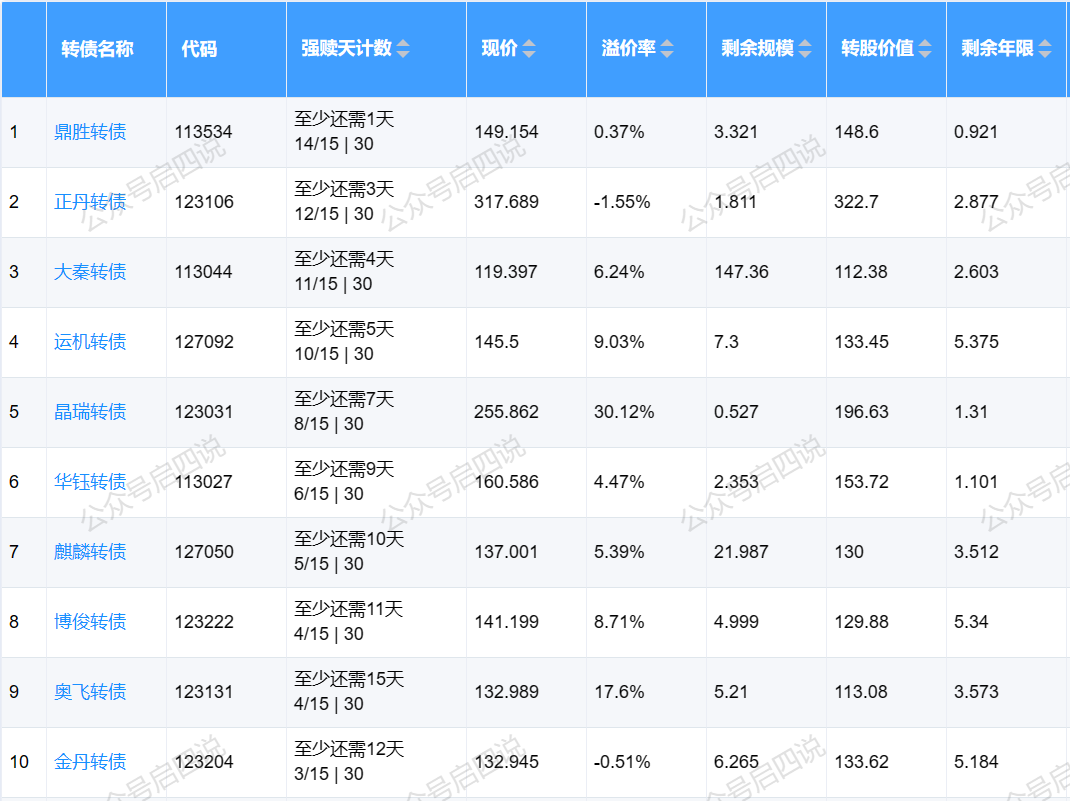Image resolution: width=1070 pixels, height=801 pixels.
Task: Click the 奥飞转债 link
Action: pos(90,692)
